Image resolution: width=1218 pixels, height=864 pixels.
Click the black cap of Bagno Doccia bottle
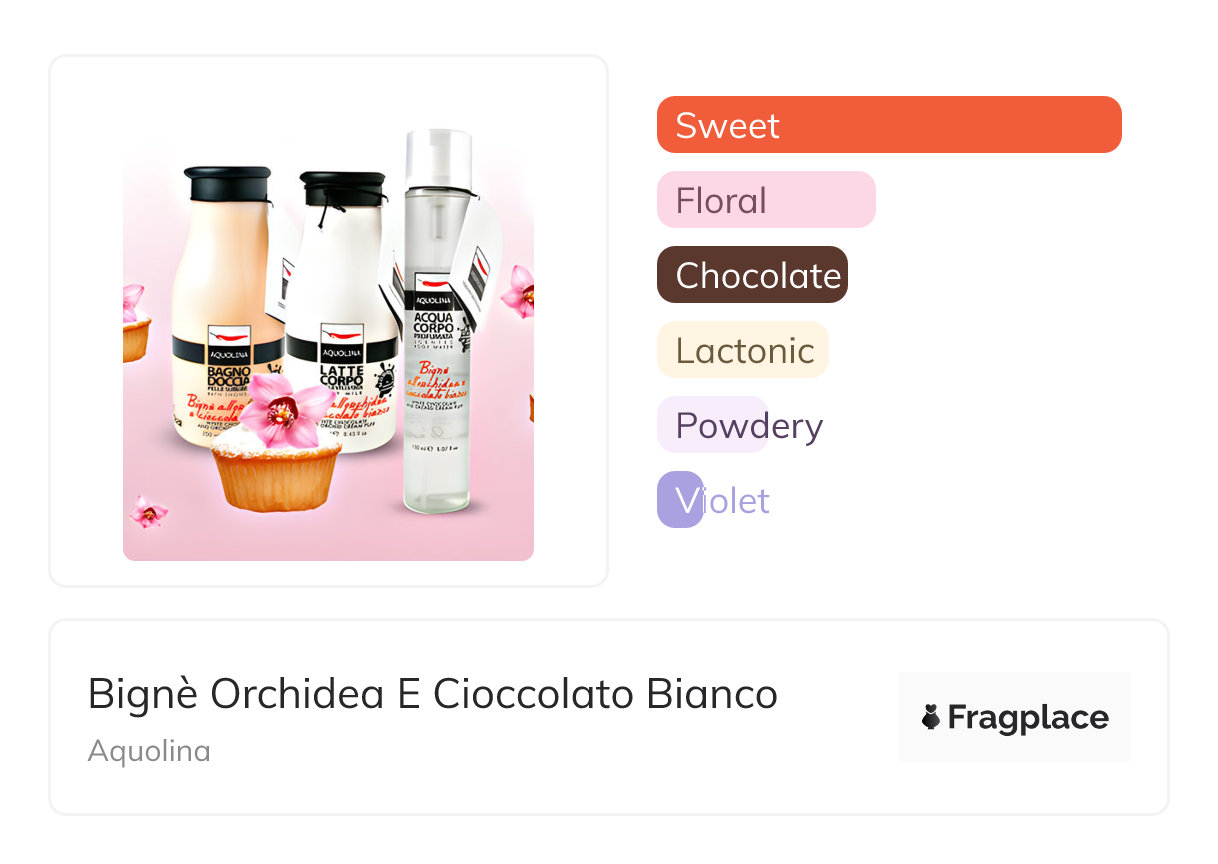click(228, 183)
